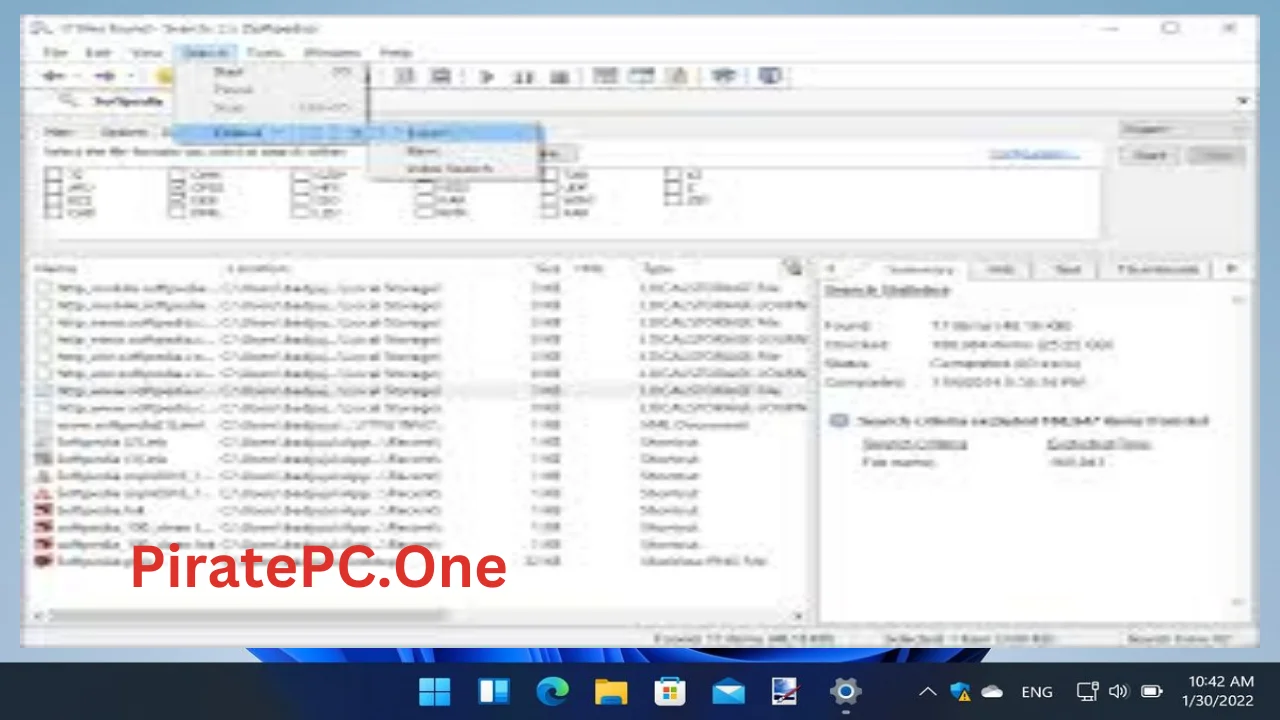Open Settings gear on the taskbar
Viewport: 1280px width, 720px height.
(845, 691)
